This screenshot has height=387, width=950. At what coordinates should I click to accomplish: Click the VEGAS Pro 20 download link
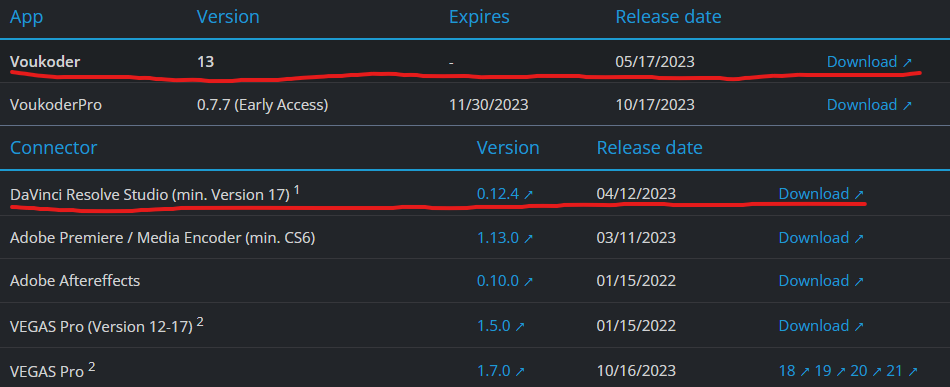pos(866,371)
